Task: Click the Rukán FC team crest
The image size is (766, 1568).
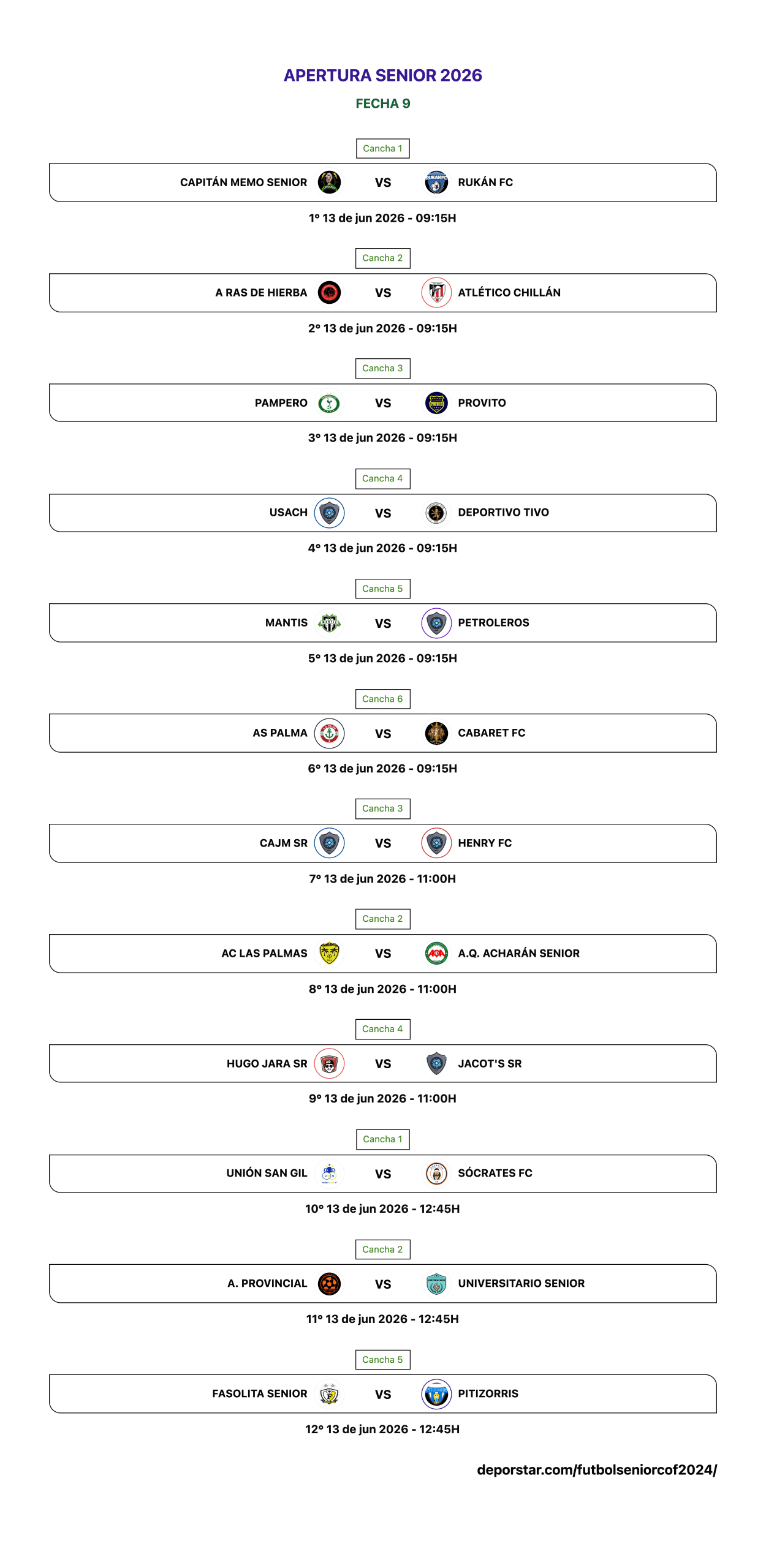Action: (x=436, y=183)
